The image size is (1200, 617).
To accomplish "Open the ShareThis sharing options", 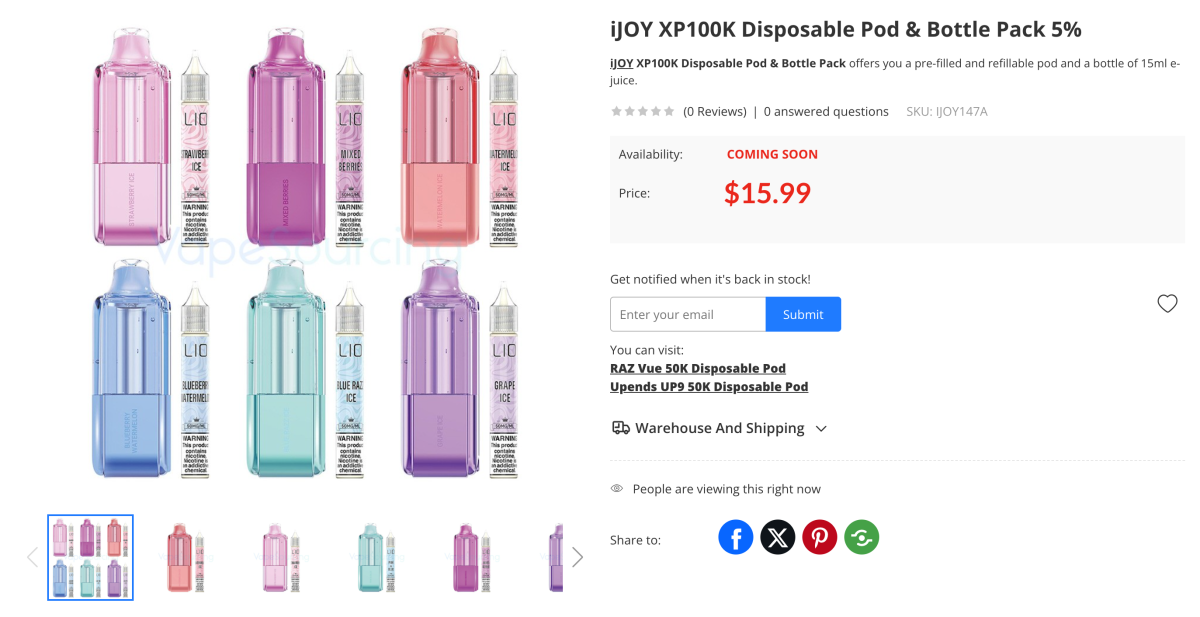I will [862, 537].
